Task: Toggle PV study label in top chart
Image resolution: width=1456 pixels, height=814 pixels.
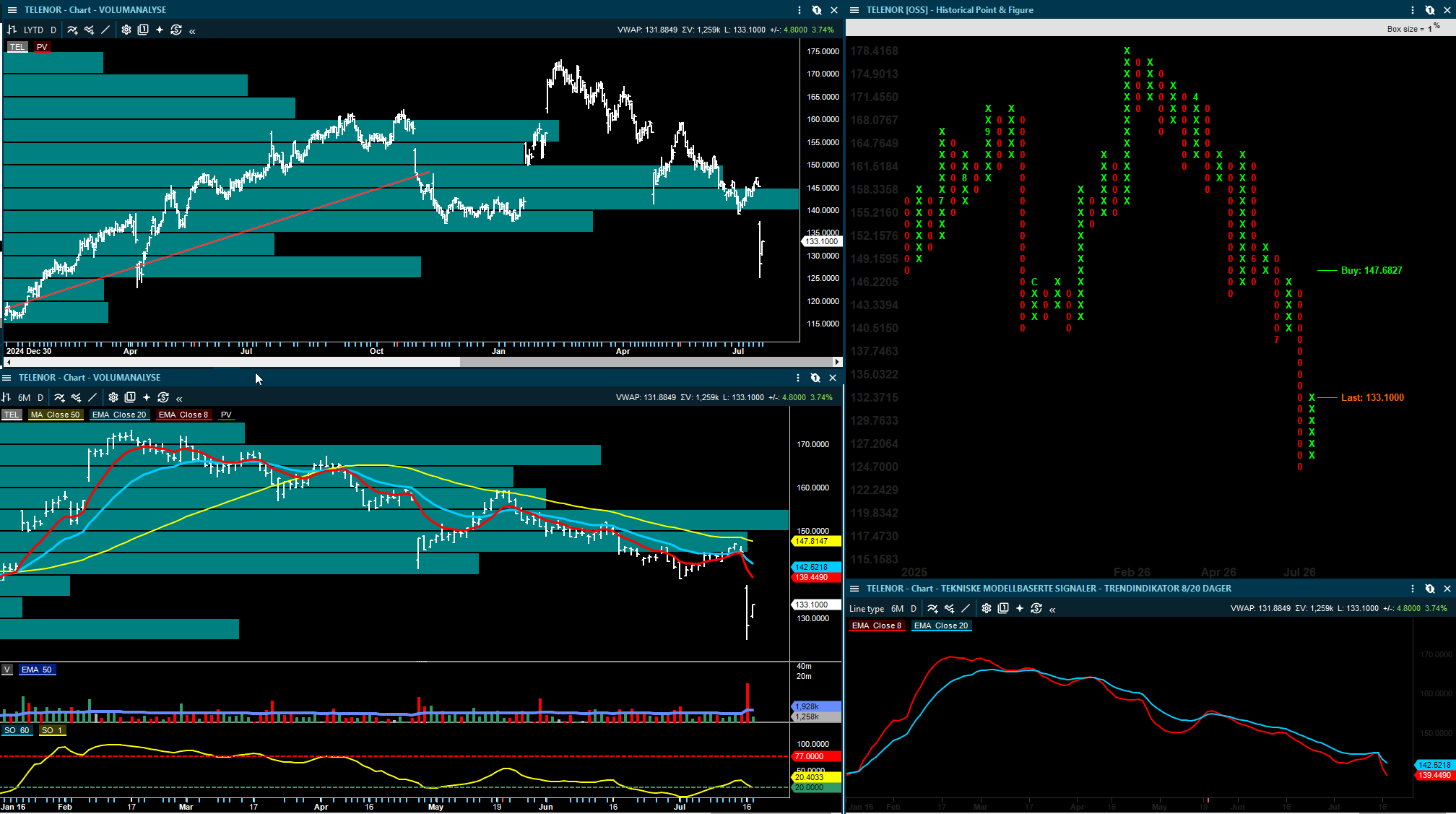Action: tap(42, 47)
